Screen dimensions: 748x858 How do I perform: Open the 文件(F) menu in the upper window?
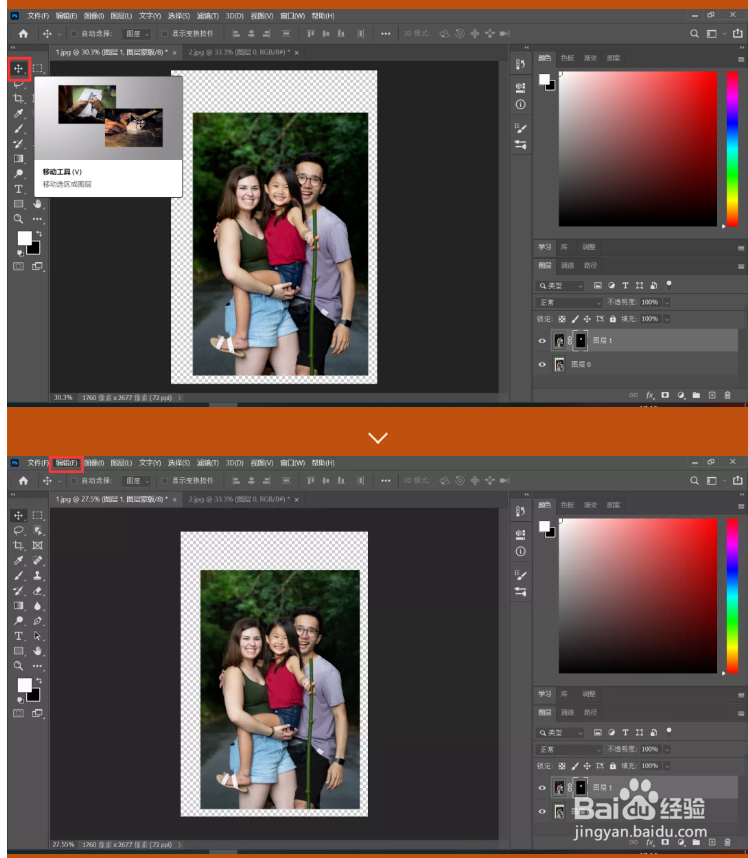click(38, 16)
